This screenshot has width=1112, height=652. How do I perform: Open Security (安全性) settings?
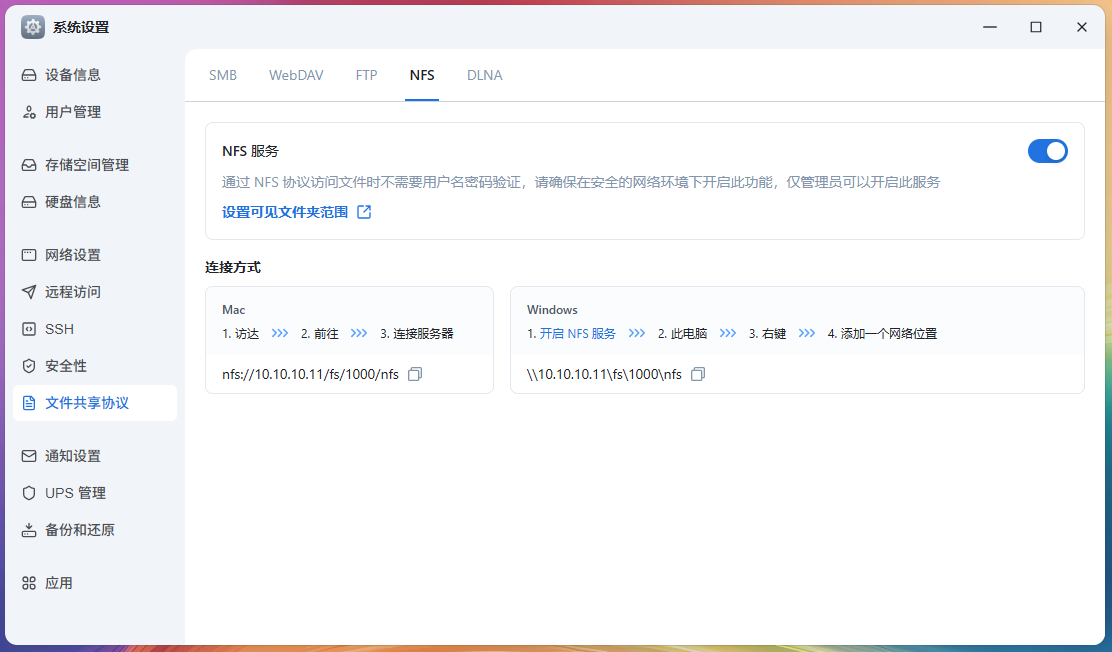click(65, 366)
